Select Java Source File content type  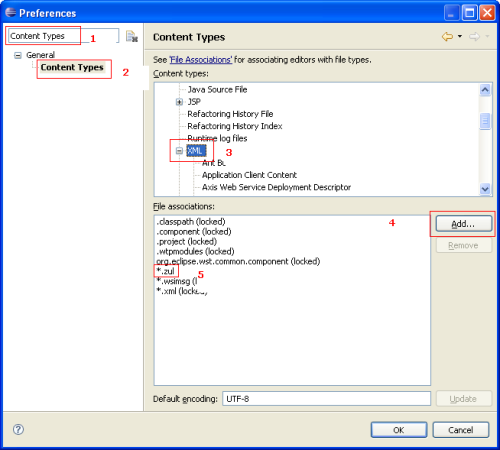coord(217,90)
